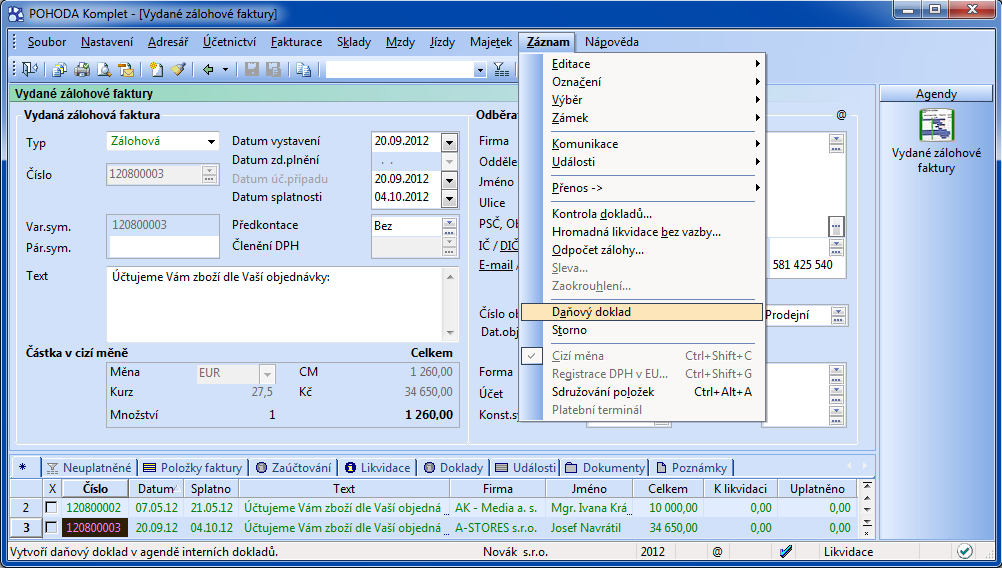The height and width of the screenshot is (568, 1002).
Task: Choose Storno from Záznam menu
Action: coord(642,330)
